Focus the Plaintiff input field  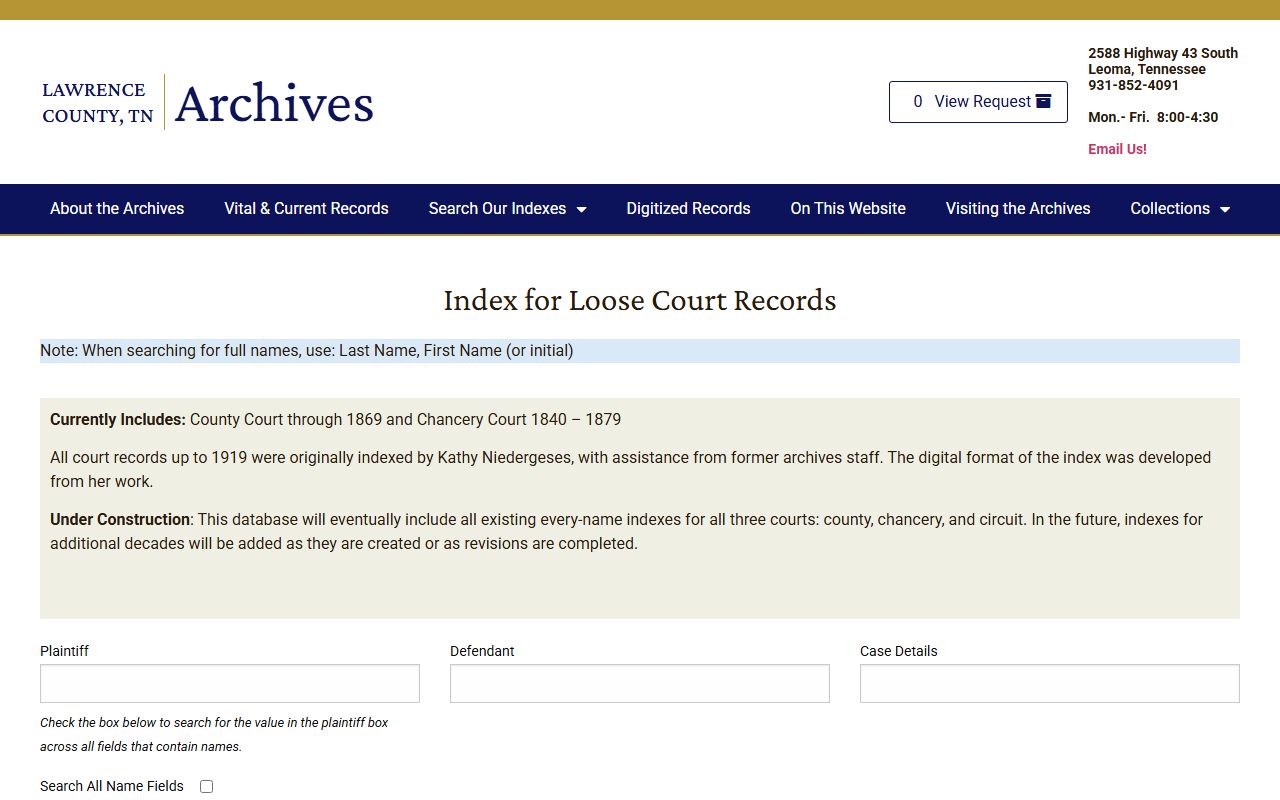230,684
